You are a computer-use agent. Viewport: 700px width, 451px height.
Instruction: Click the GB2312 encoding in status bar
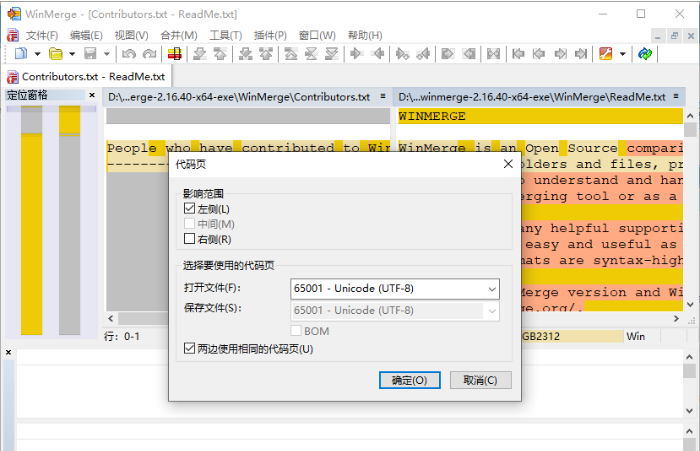[x=541, y=336]
